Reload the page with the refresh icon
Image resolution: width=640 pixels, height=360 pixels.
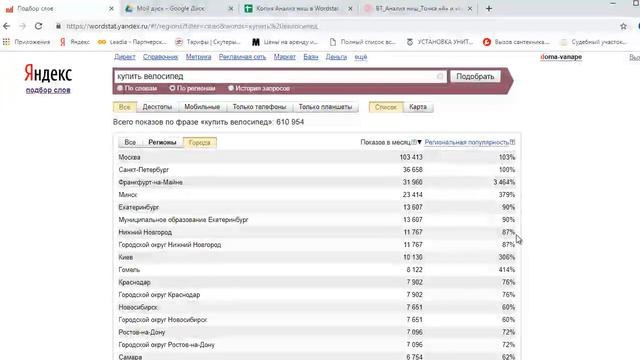[x=38, y=26]
